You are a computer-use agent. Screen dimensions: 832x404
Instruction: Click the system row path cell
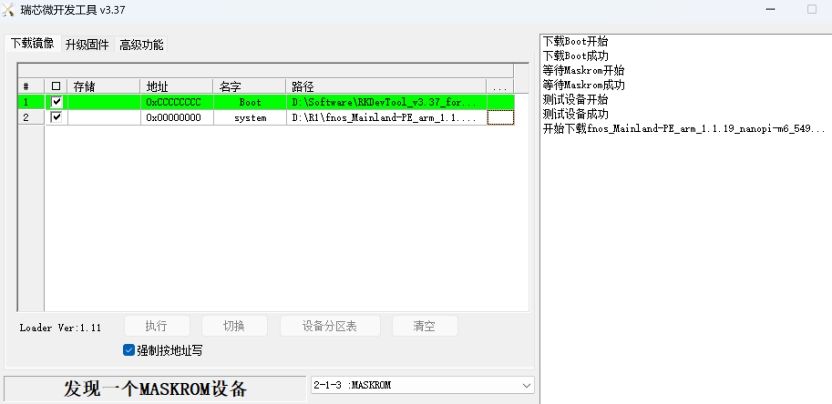tap(385, 118)
